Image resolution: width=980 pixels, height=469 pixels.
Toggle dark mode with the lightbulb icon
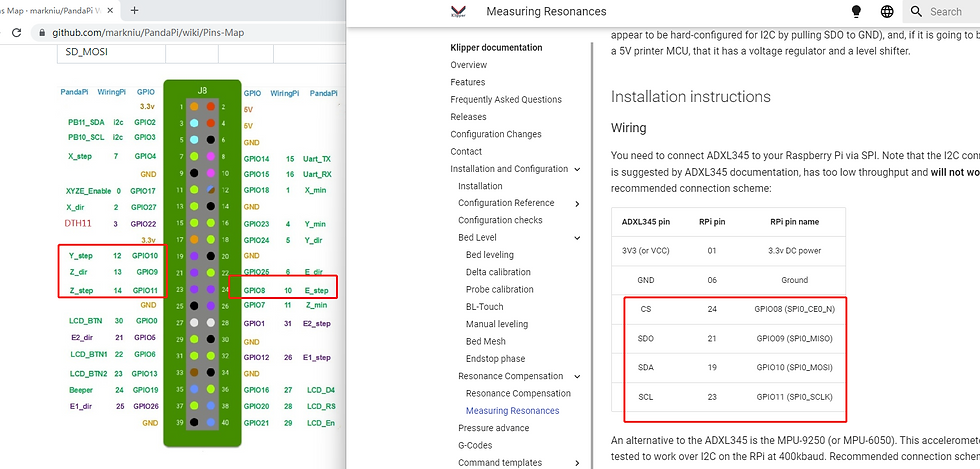855,12
